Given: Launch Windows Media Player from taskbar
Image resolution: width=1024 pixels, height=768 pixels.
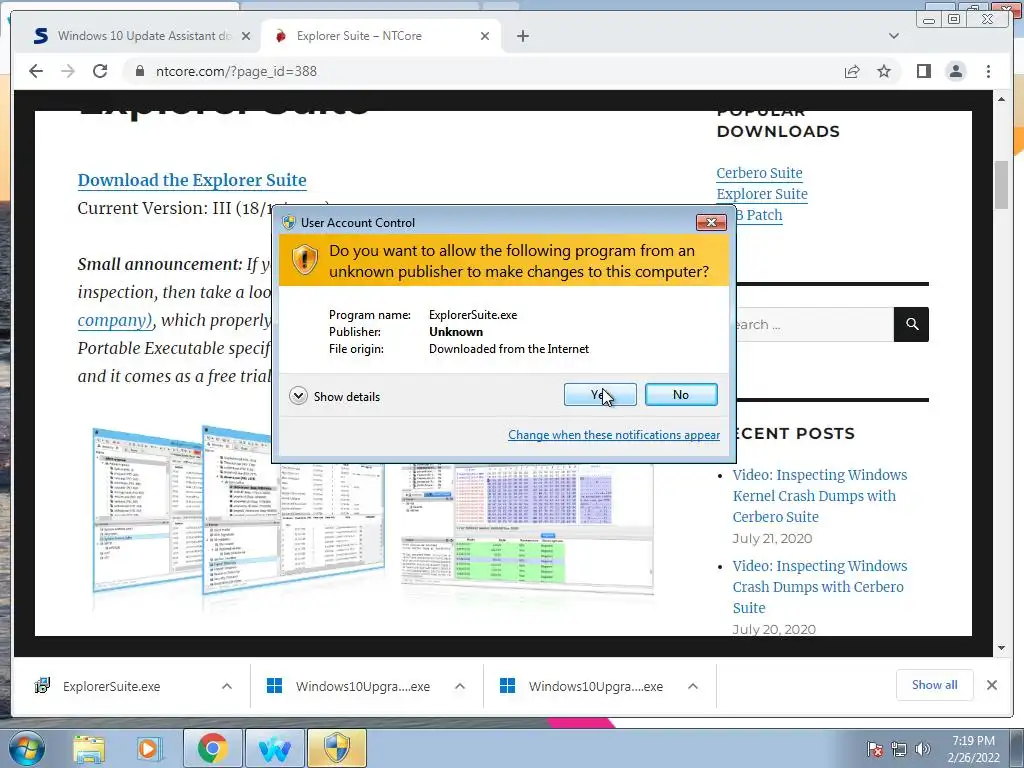Looking at the screenshot, I should tap(149, 749).
